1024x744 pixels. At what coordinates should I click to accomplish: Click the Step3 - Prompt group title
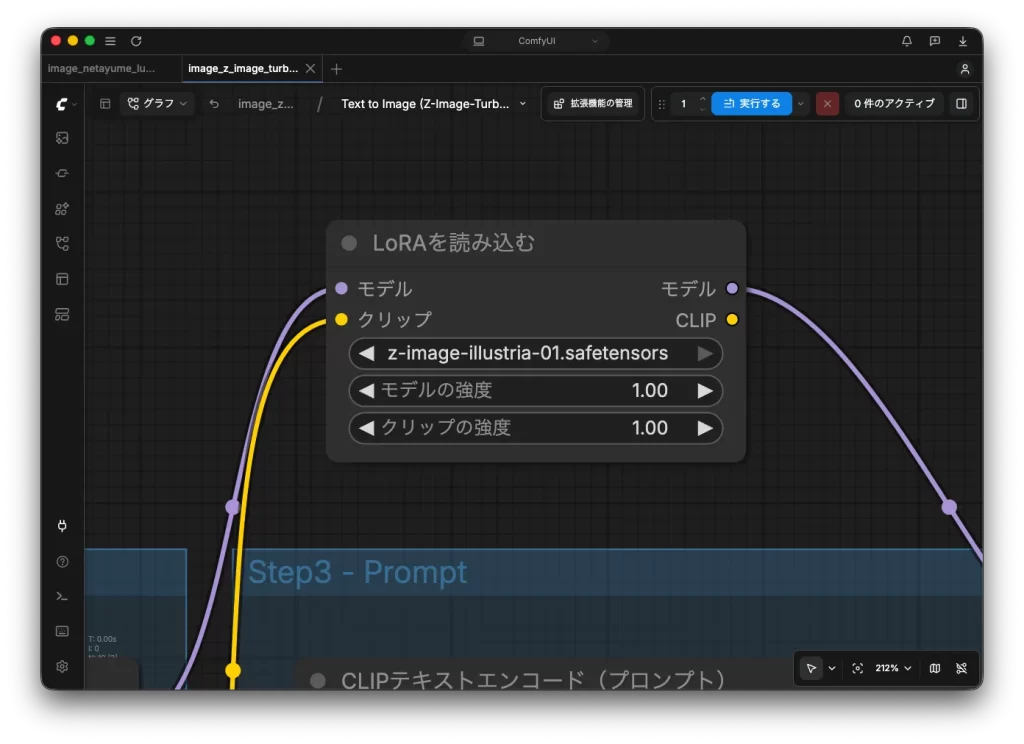pyautogui.click(x=357, y=572)
